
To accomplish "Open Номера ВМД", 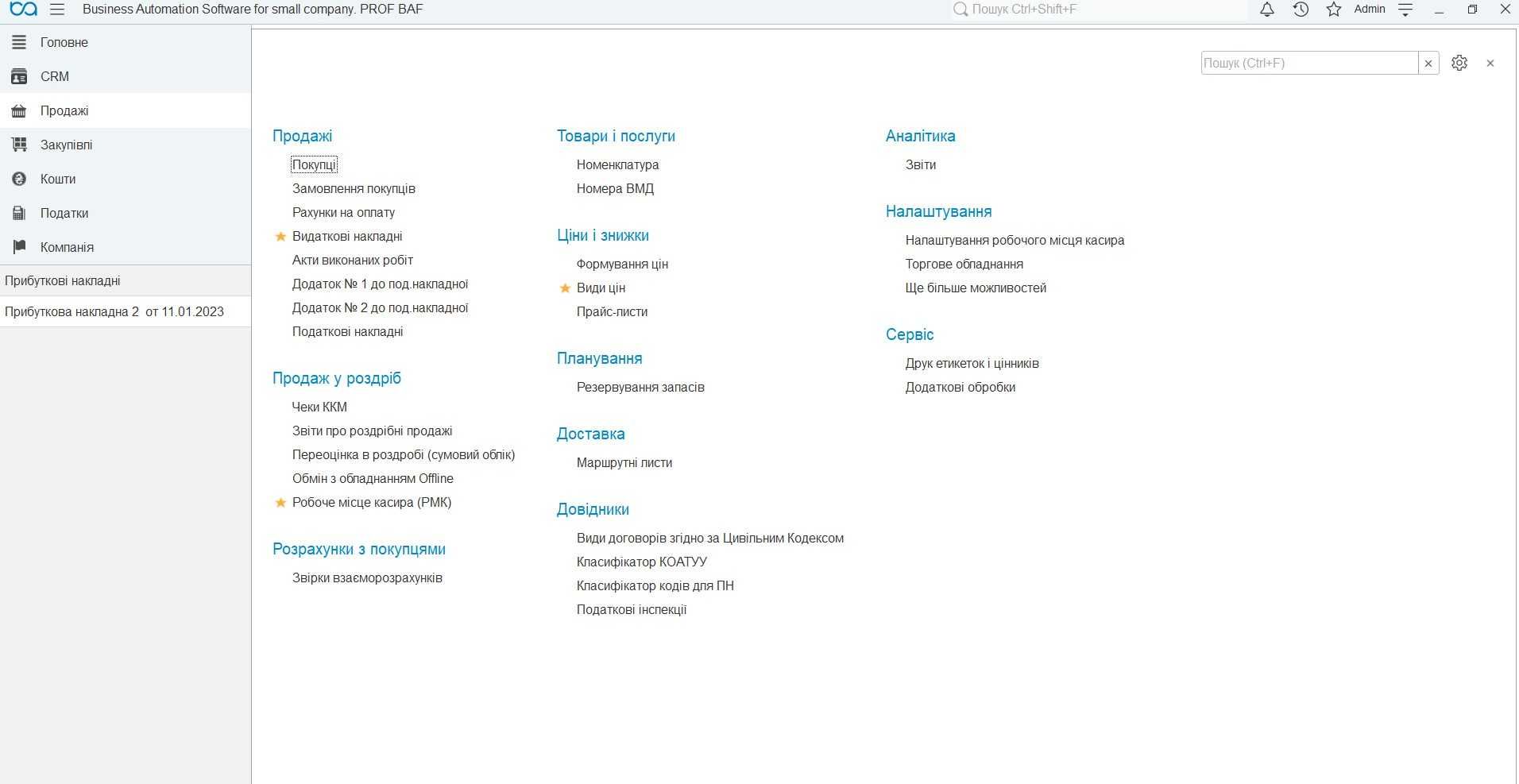I will (x=615, y=189).
